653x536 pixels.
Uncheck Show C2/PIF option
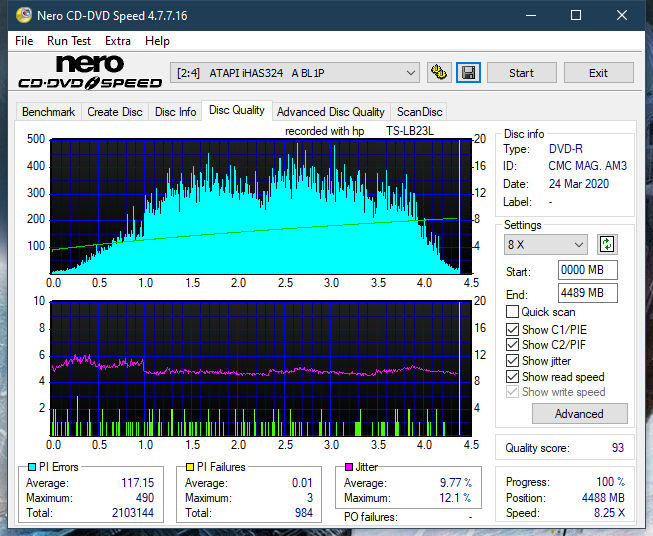click(x=512, y=344)
